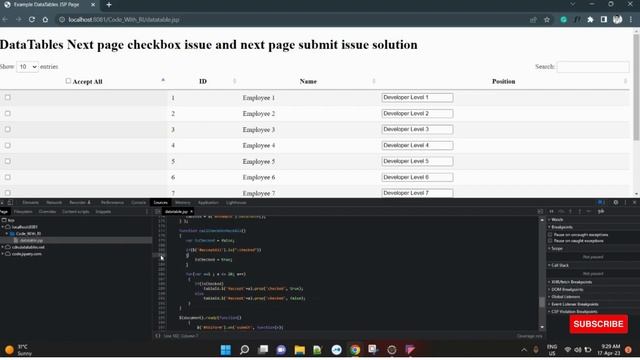Expand DOM Breakpoints section

(x=566, y=289)
